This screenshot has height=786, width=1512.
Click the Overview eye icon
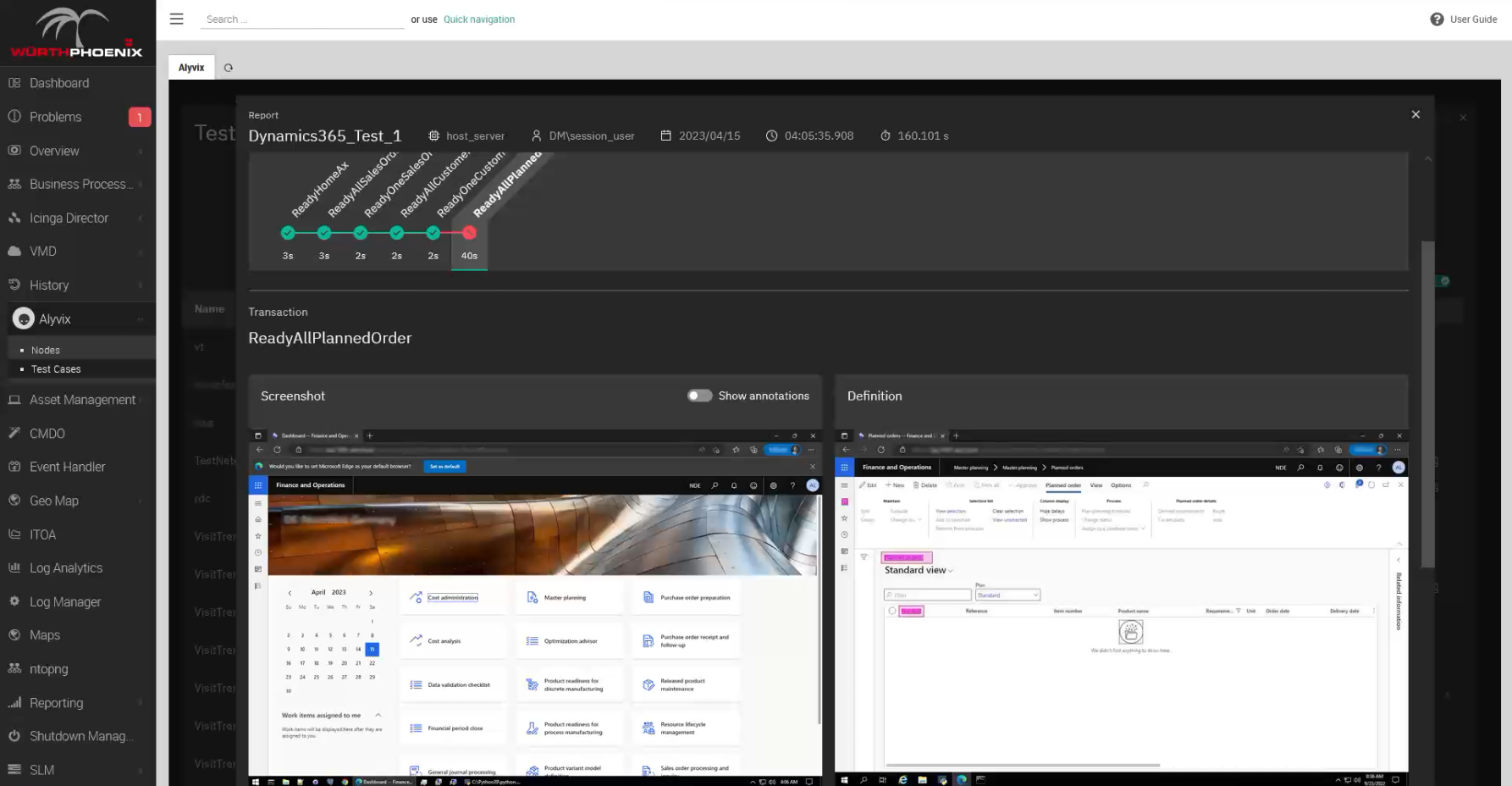click(14, 150)
